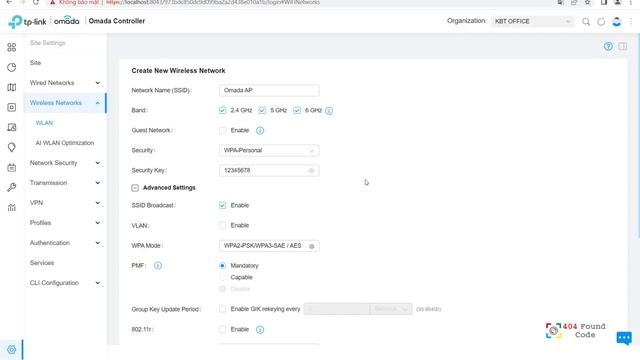Open the Reports chart icon in sidebar
This screenshot has width=640, height=360.
pyautogui.click(x=11, y=207)
